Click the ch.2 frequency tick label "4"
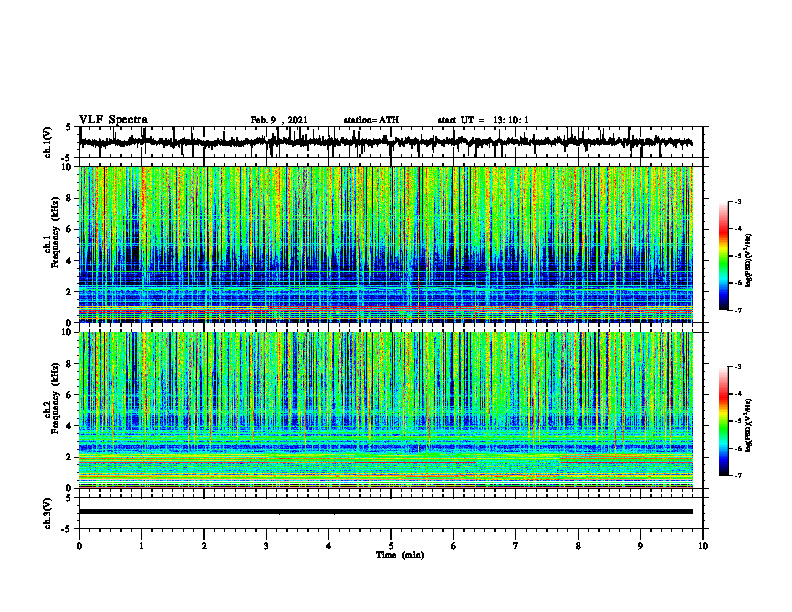 point(70,426)
